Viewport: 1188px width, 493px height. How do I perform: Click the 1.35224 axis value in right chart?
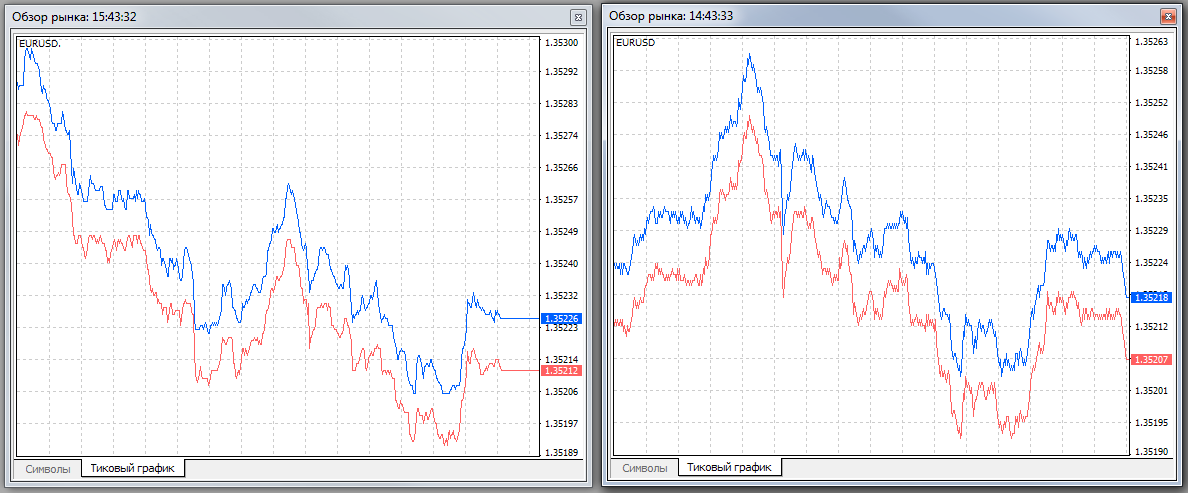click(1150, 263)
